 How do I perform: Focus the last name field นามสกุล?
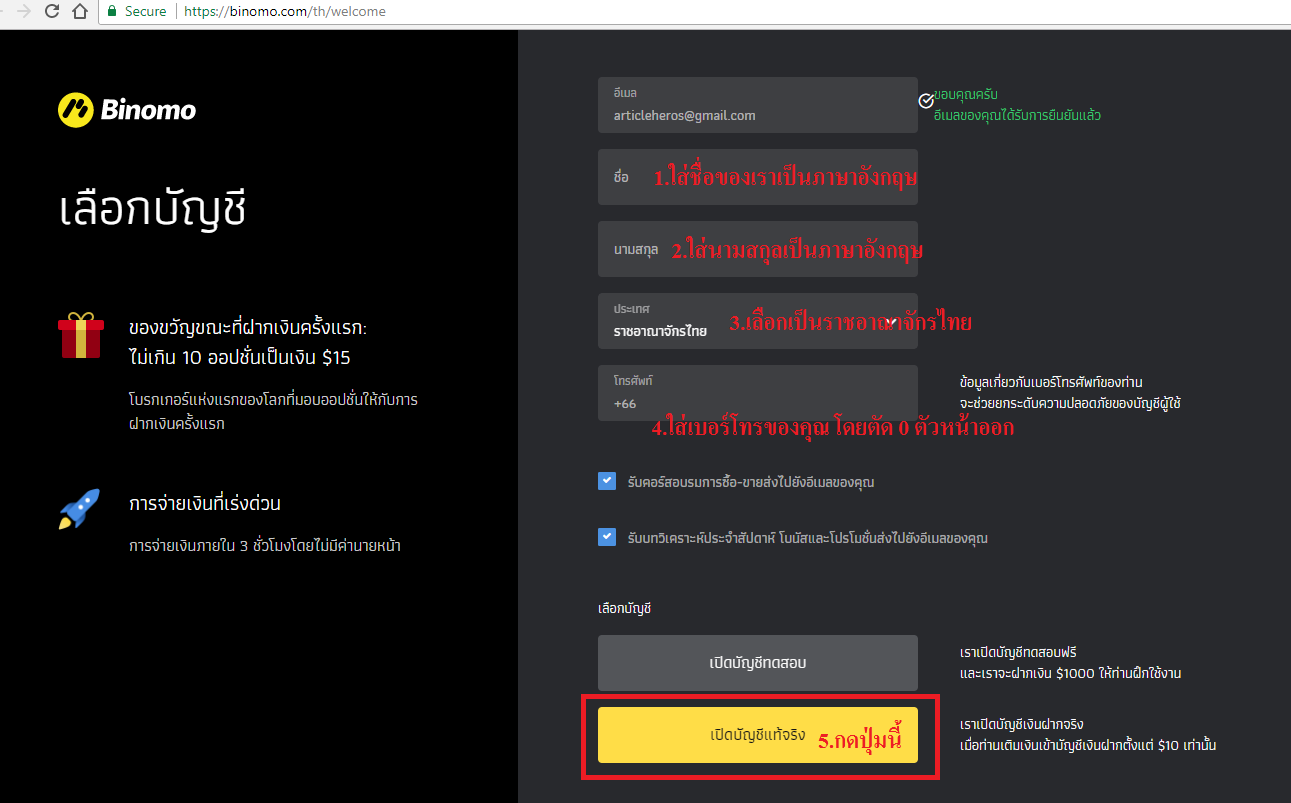pyautogui.click(x=758, y=249)
